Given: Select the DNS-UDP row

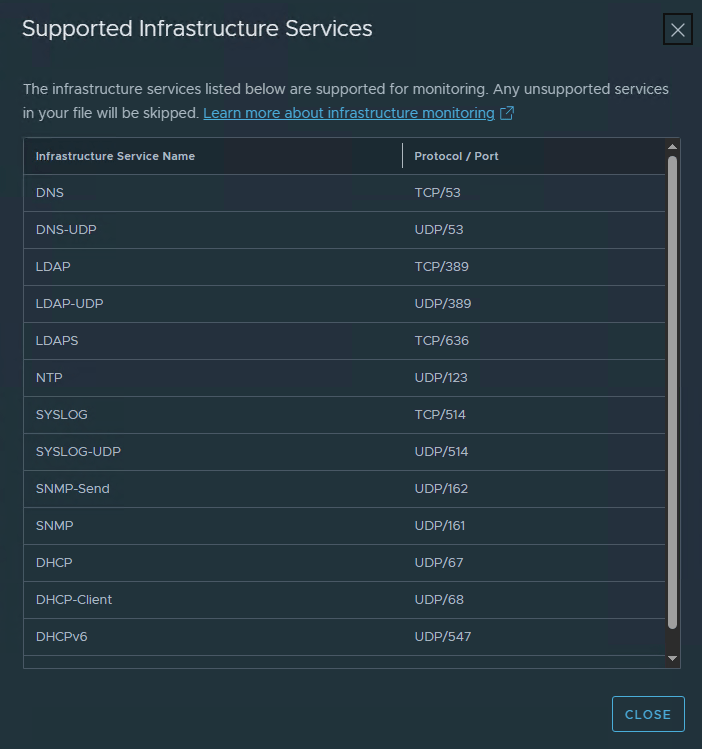Looking at the screenshot, I should tap(66, 230).
